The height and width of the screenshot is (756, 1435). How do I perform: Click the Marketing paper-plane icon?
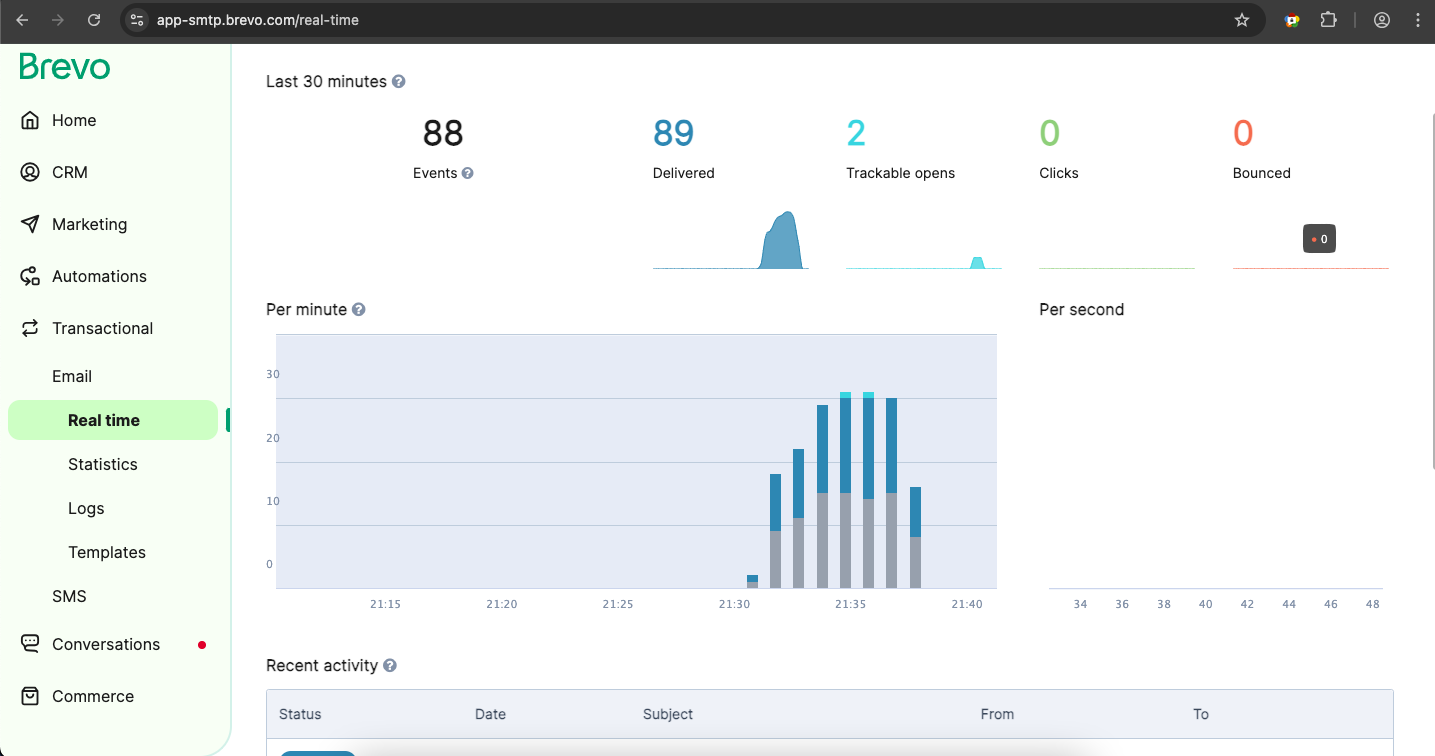tap(30, 224)
